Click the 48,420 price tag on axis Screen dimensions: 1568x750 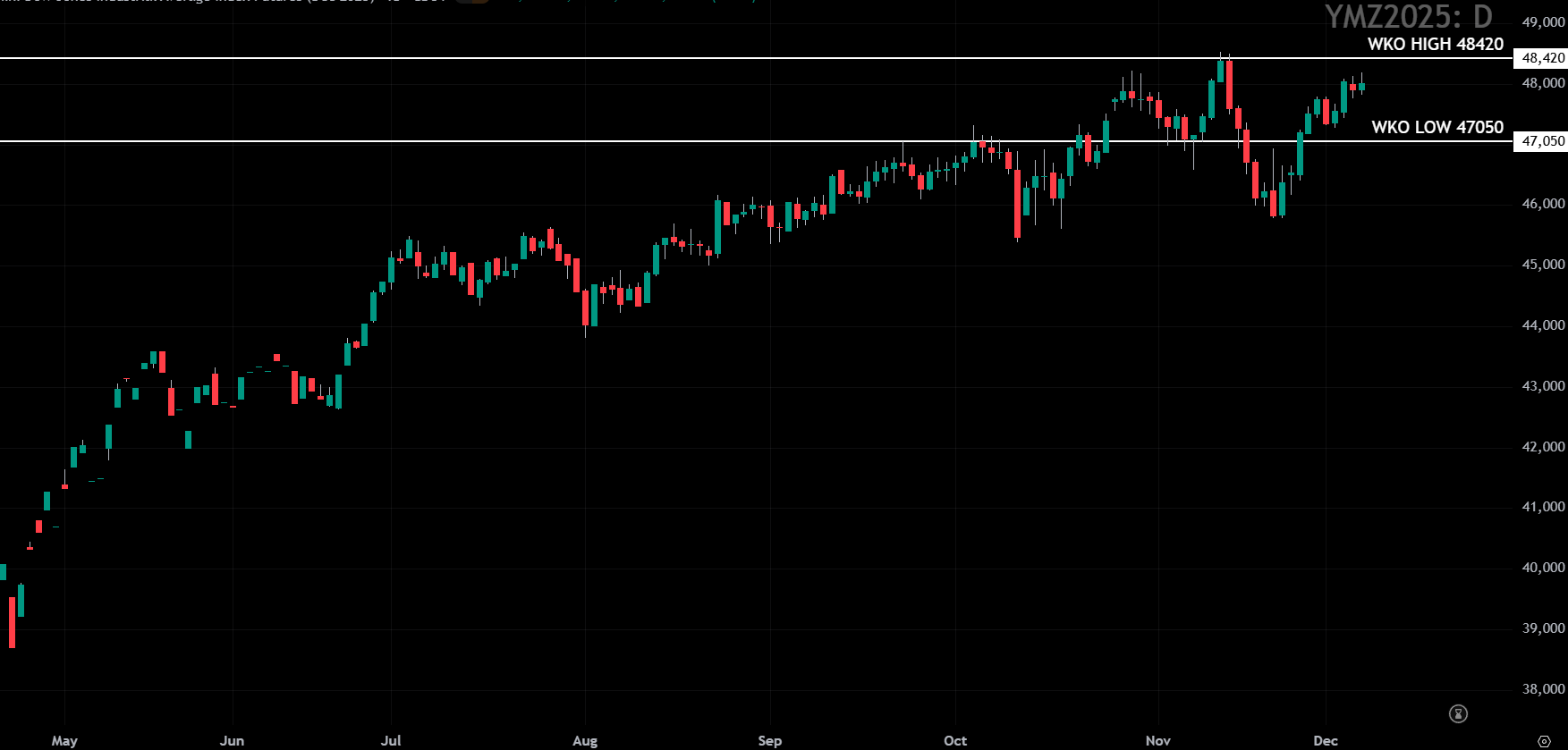pyautogui.click(x=1542, y=58)
